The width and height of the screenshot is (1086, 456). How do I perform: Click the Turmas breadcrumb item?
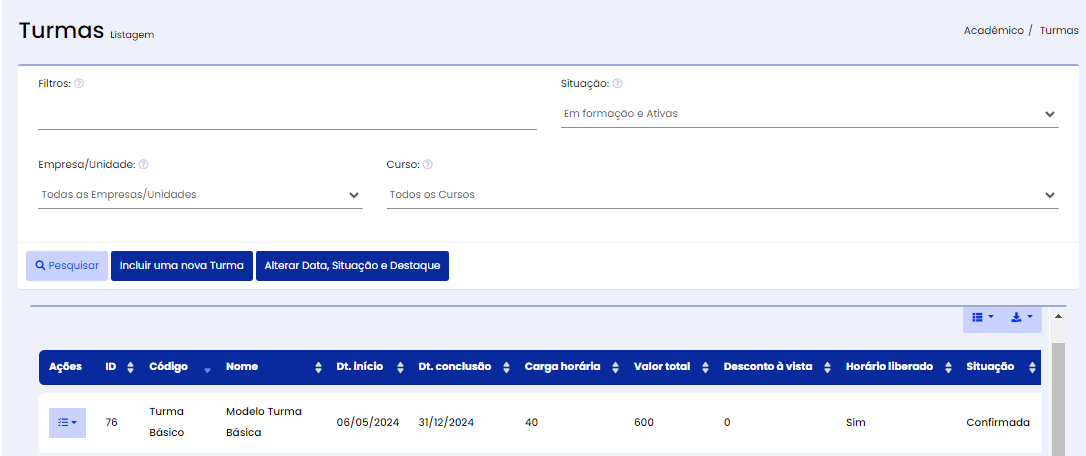point(1059,30)
